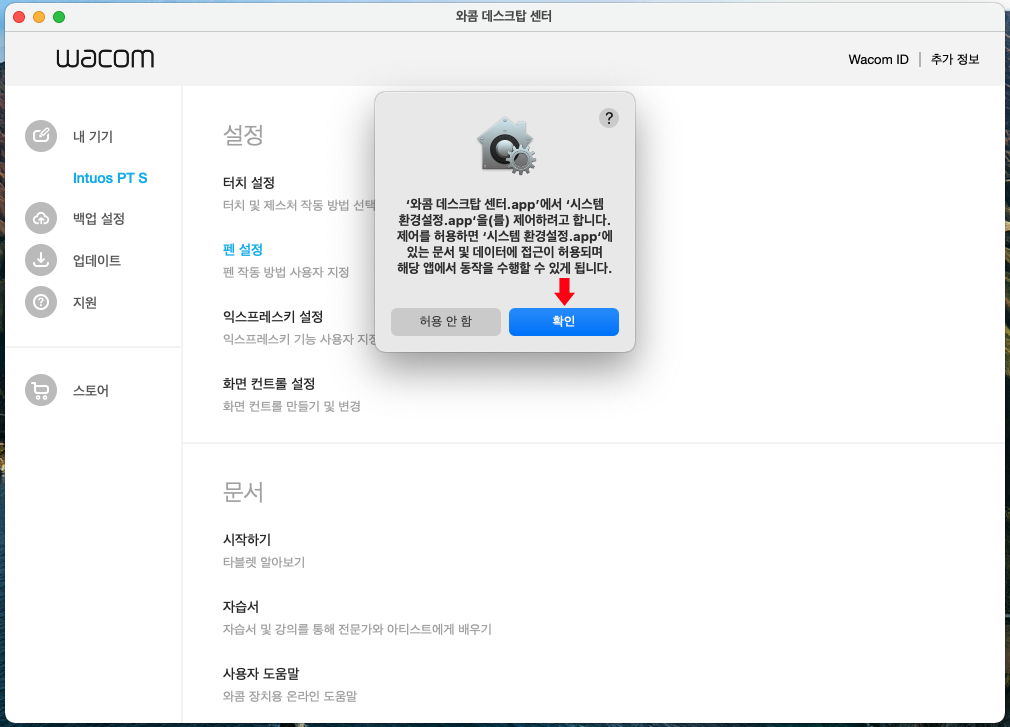Click the help question mark in the dialog
This screenshot has height=727, width=1010.
pyautogui.click(x=609, y=118)
